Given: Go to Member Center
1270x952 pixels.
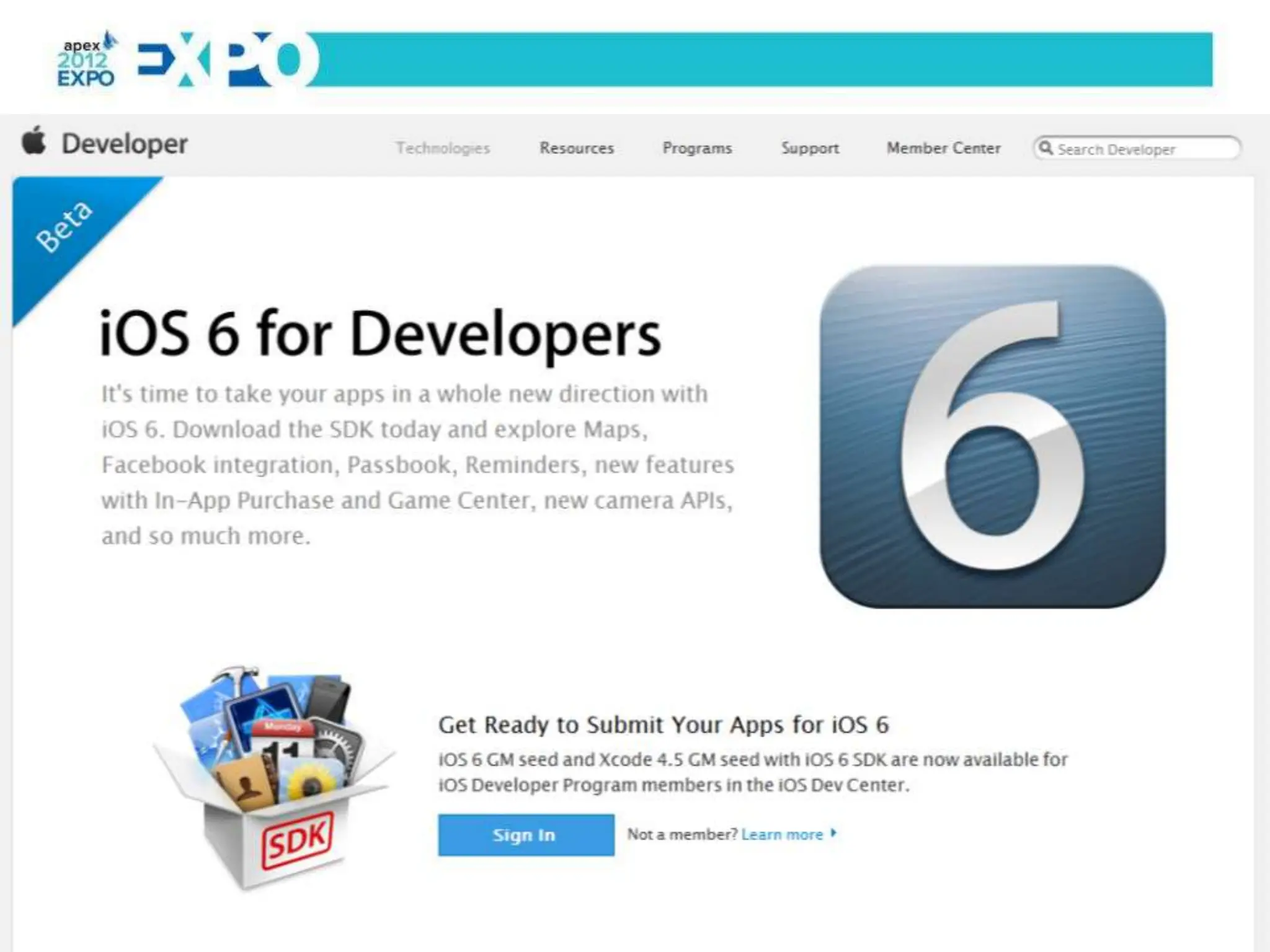Looking at the screenshot, I should (943, 148).
